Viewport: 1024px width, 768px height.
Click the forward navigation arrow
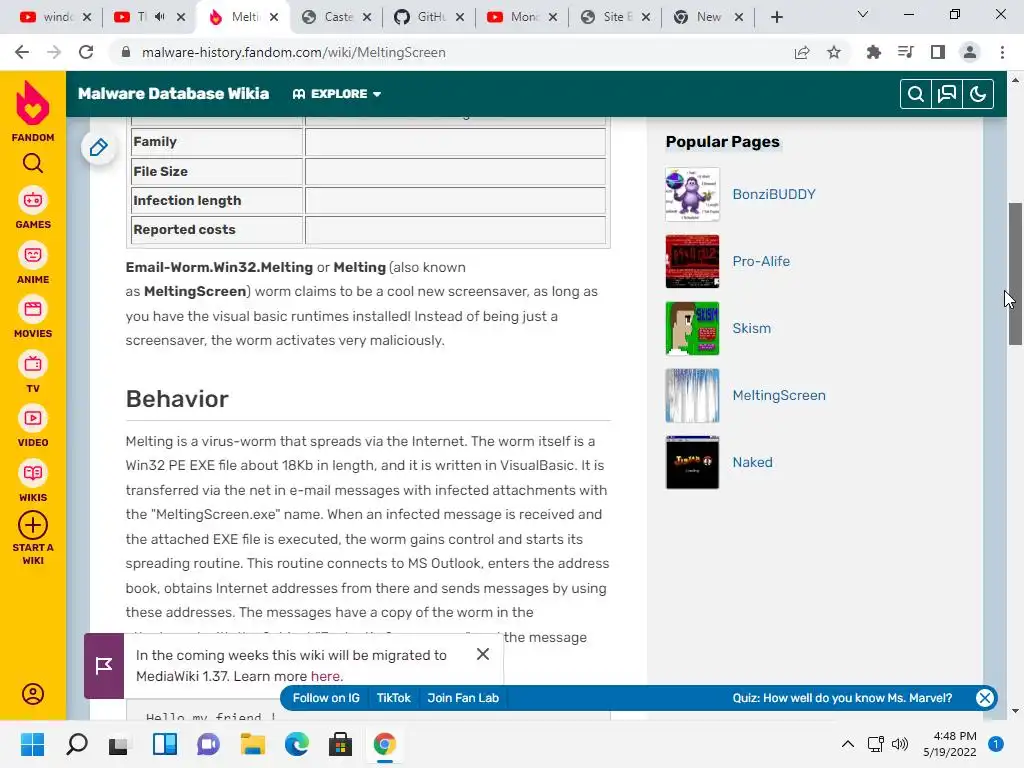(x=54, y=52)
